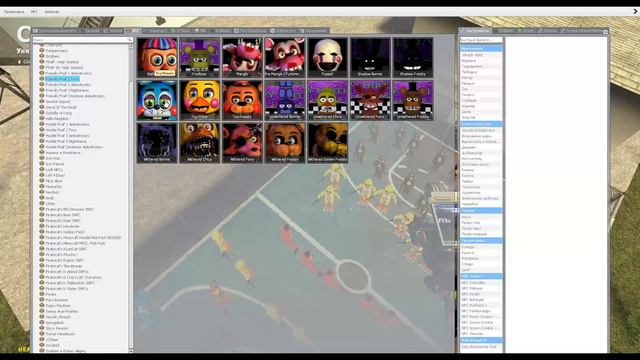
Task: Spawn the Withered Foxy NPC
Action: click(x=242, y=143)
